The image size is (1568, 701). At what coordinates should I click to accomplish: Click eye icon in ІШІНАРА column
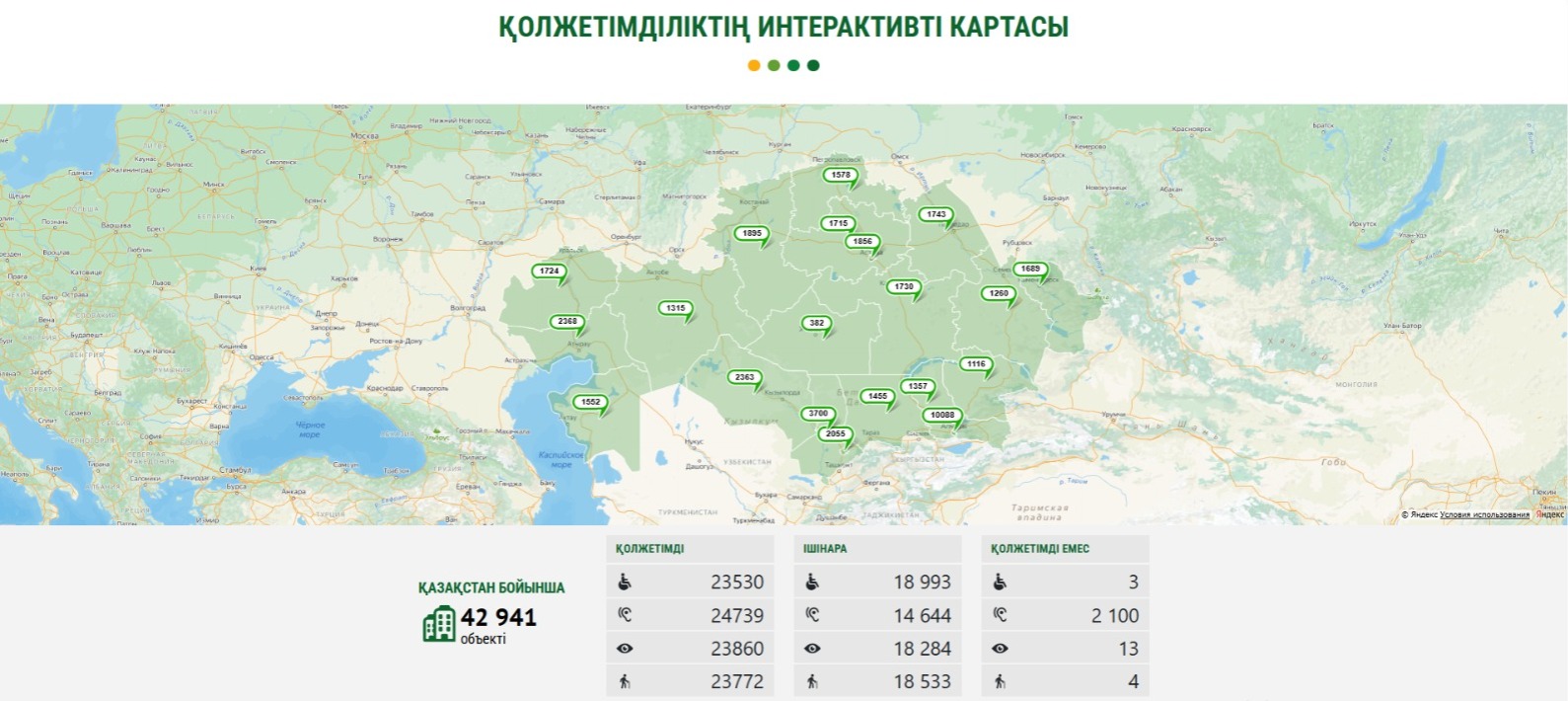812,649
